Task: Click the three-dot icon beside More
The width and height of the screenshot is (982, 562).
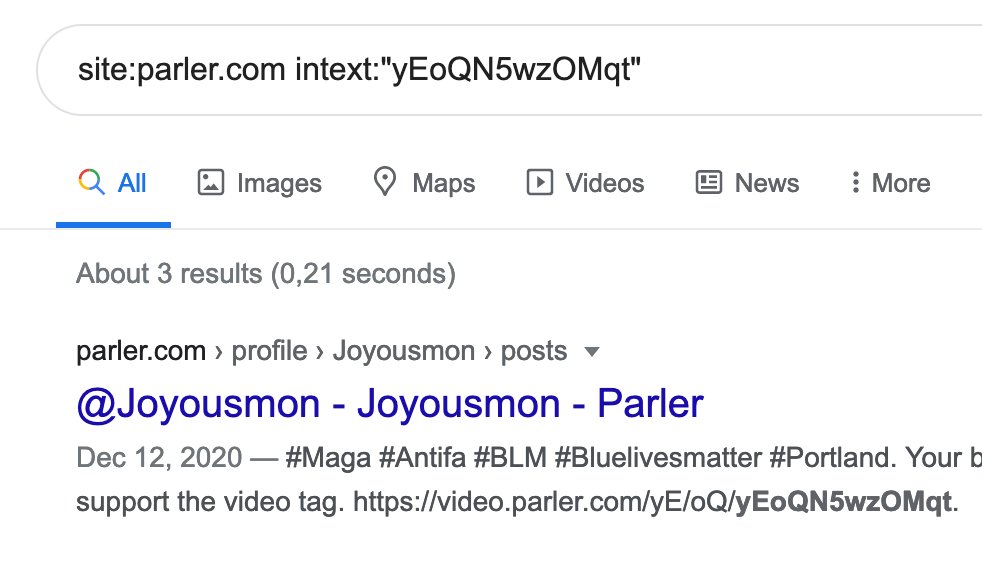Action: (855, 182)
